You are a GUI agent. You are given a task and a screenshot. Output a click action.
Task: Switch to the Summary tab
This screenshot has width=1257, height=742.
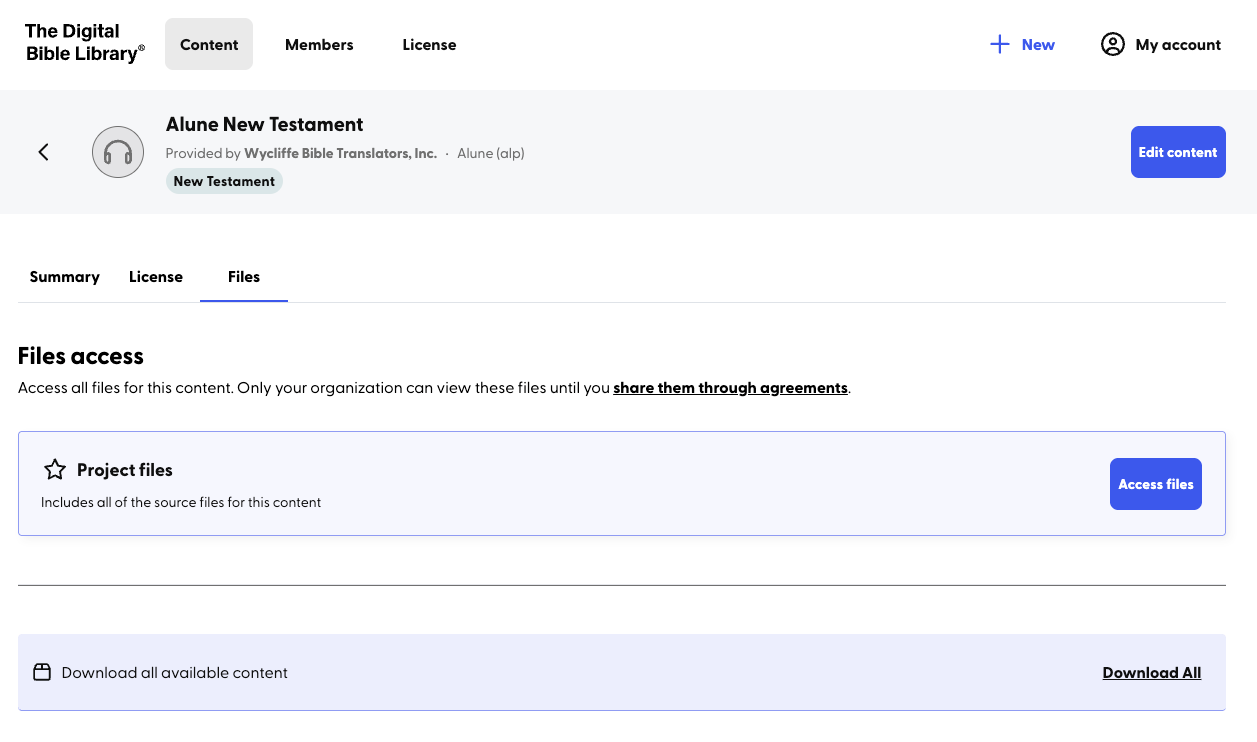65,277
